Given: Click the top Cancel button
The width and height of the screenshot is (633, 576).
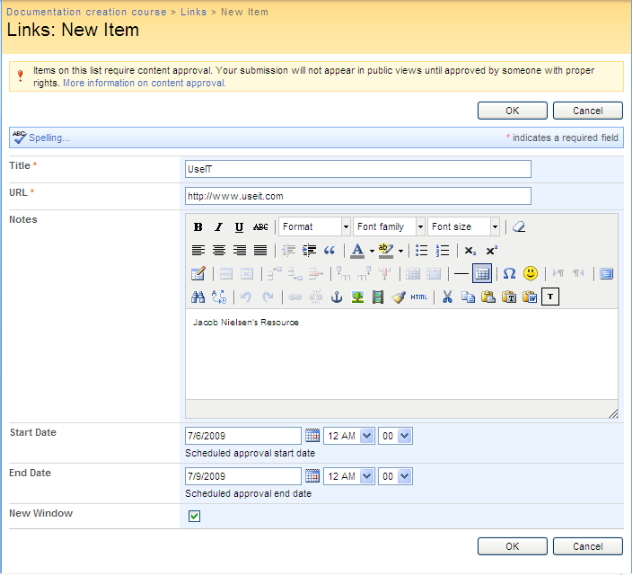Looking at the screenshot, I should coord(587,111).
